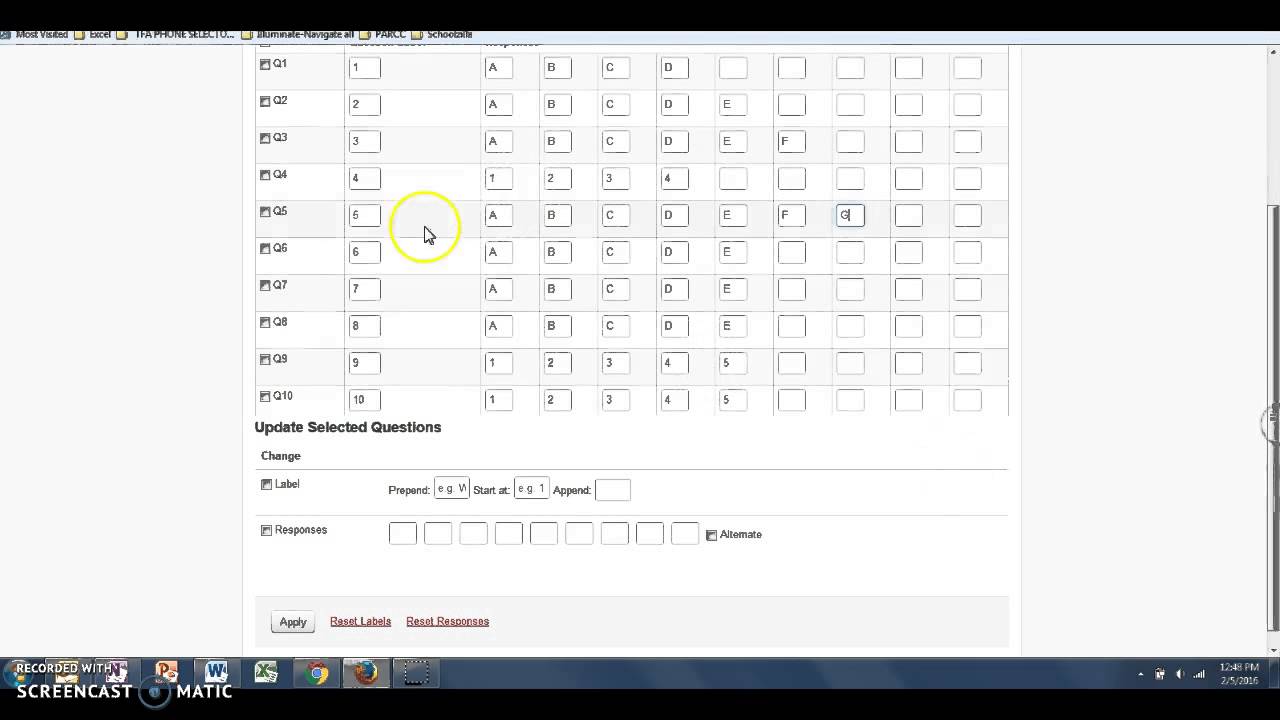Click the Q4 response box containing 1
This screenshot has height=720, width=1280.
click(498, 178)
